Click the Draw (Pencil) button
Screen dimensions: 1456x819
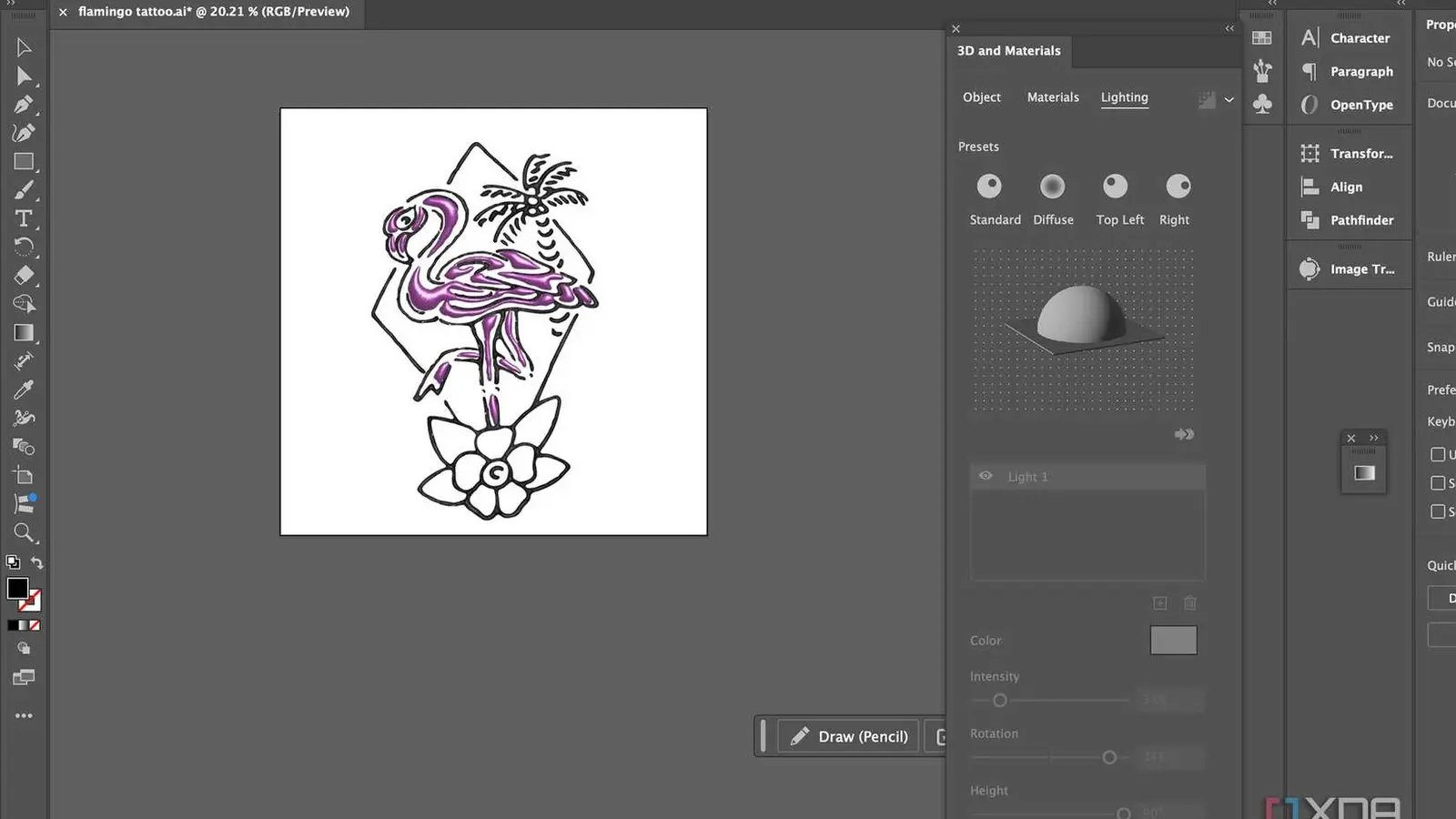[x=849, y=736]
